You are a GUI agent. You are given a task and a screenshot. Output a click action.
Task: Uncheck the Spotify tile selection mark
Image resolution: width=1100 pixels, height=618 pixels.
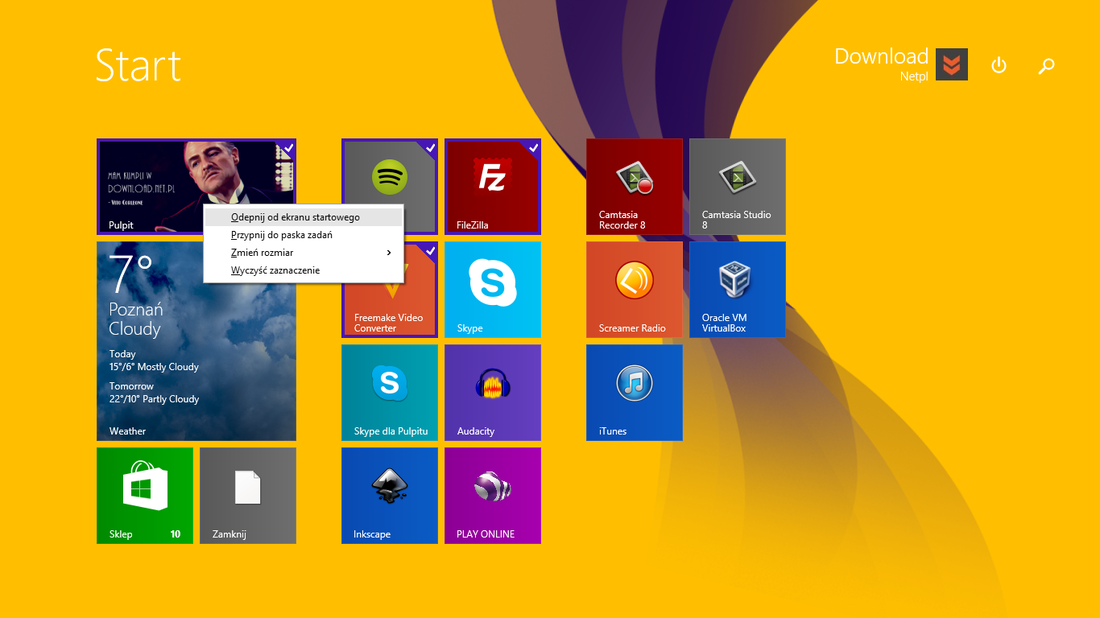tap(430, 148)
